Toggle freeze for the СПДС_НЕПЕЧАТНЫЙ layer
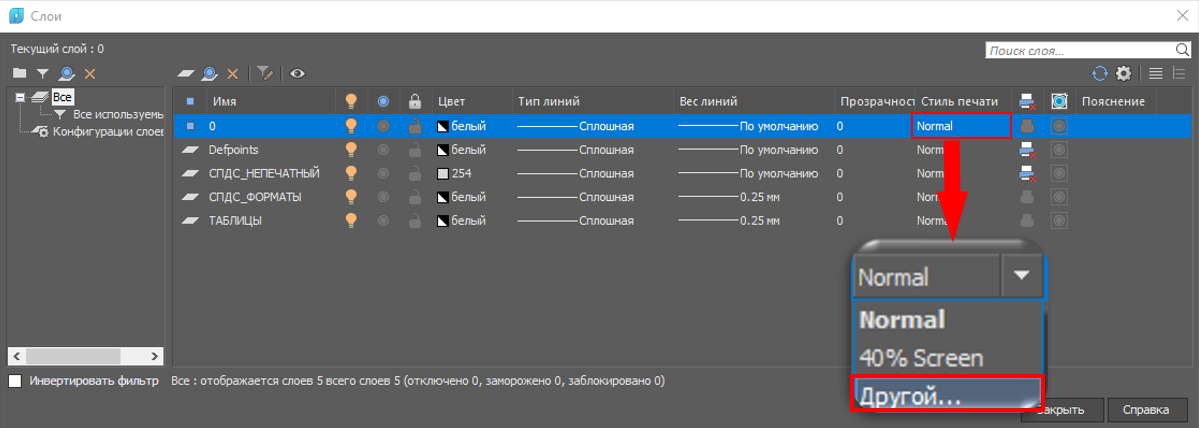 [x=383, y=173]
